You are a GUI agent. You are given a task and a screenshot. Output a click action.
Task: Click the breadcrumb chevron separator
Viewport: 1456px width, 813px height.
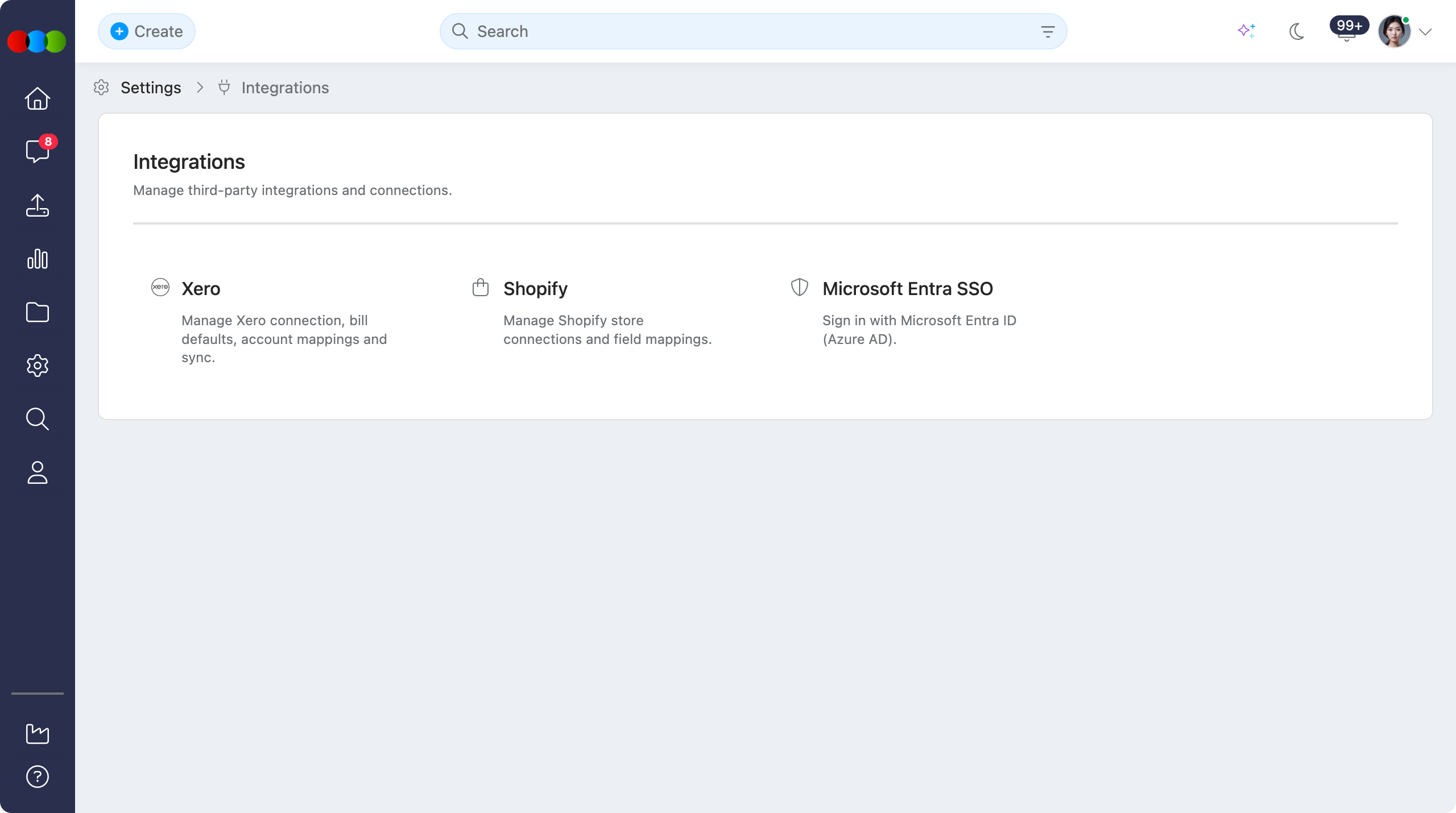point(200,88)
